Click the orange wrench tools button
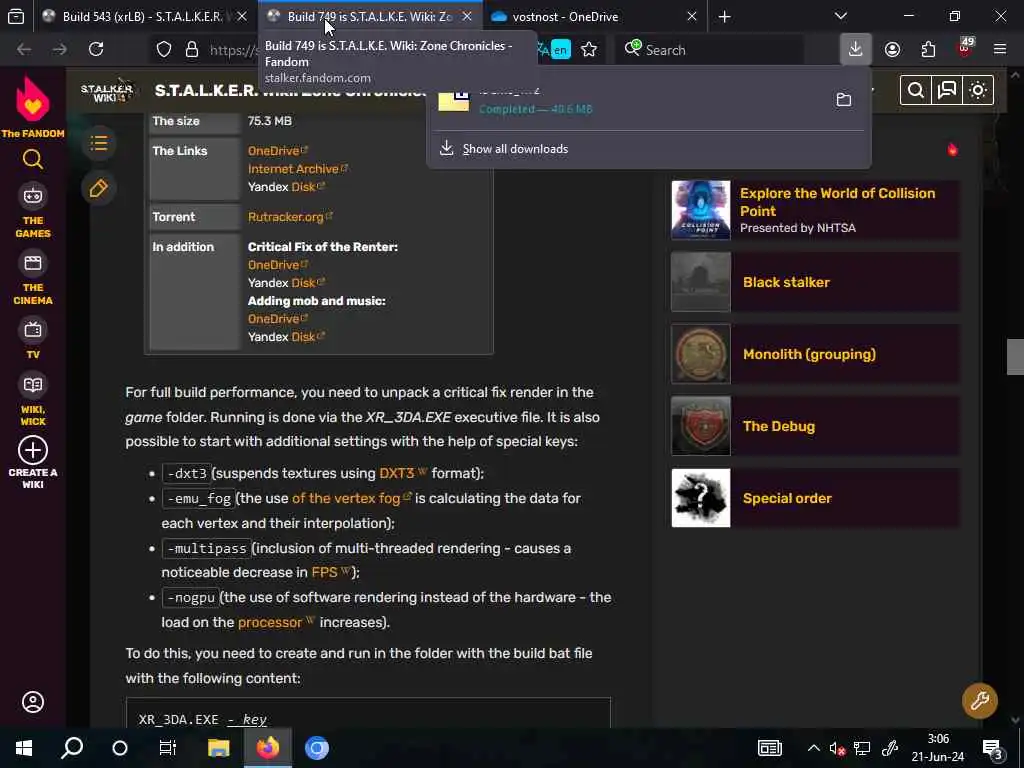 980,701
